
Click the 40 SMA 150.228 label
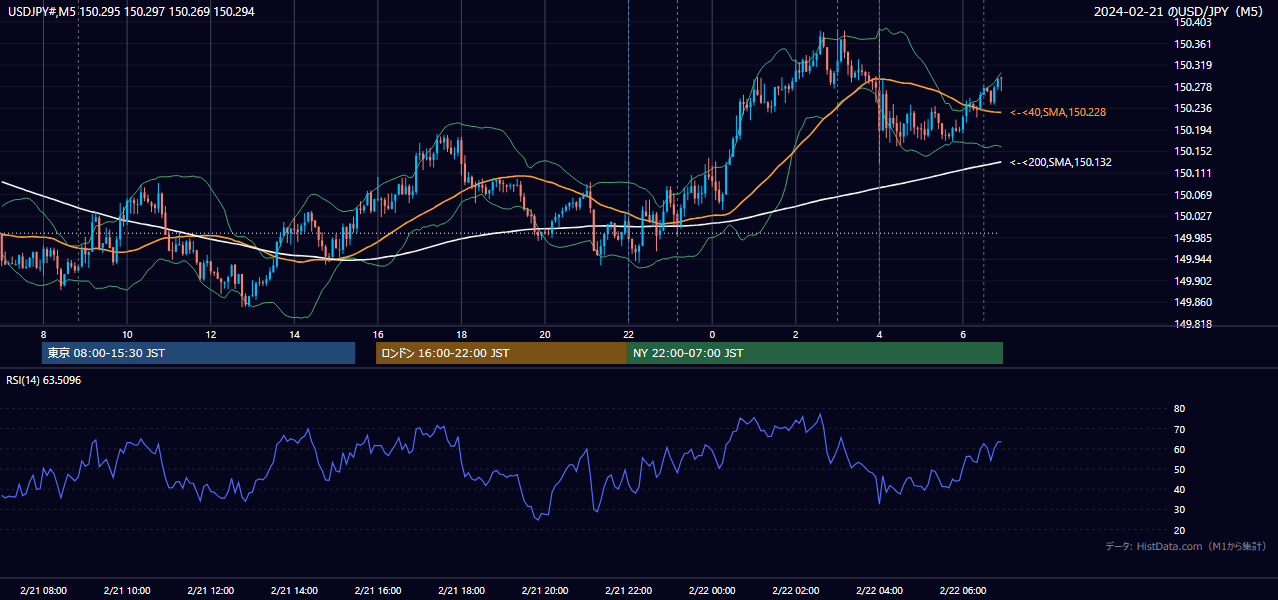(x=1058, y=112)
